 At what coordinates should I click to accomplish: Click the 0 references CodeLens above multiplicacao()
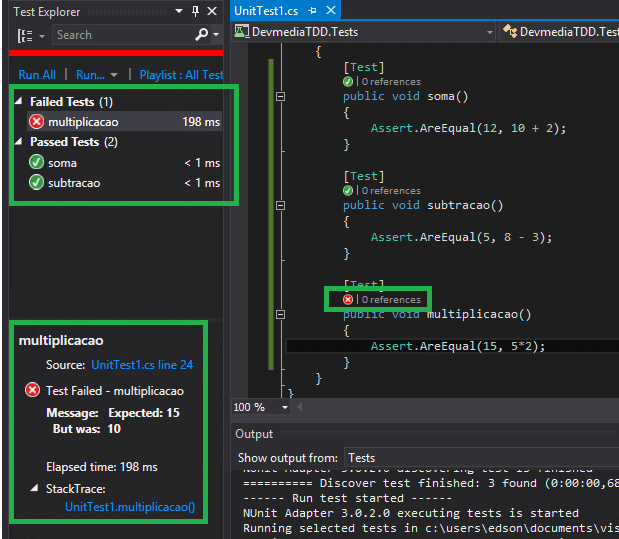coord(391,300)
